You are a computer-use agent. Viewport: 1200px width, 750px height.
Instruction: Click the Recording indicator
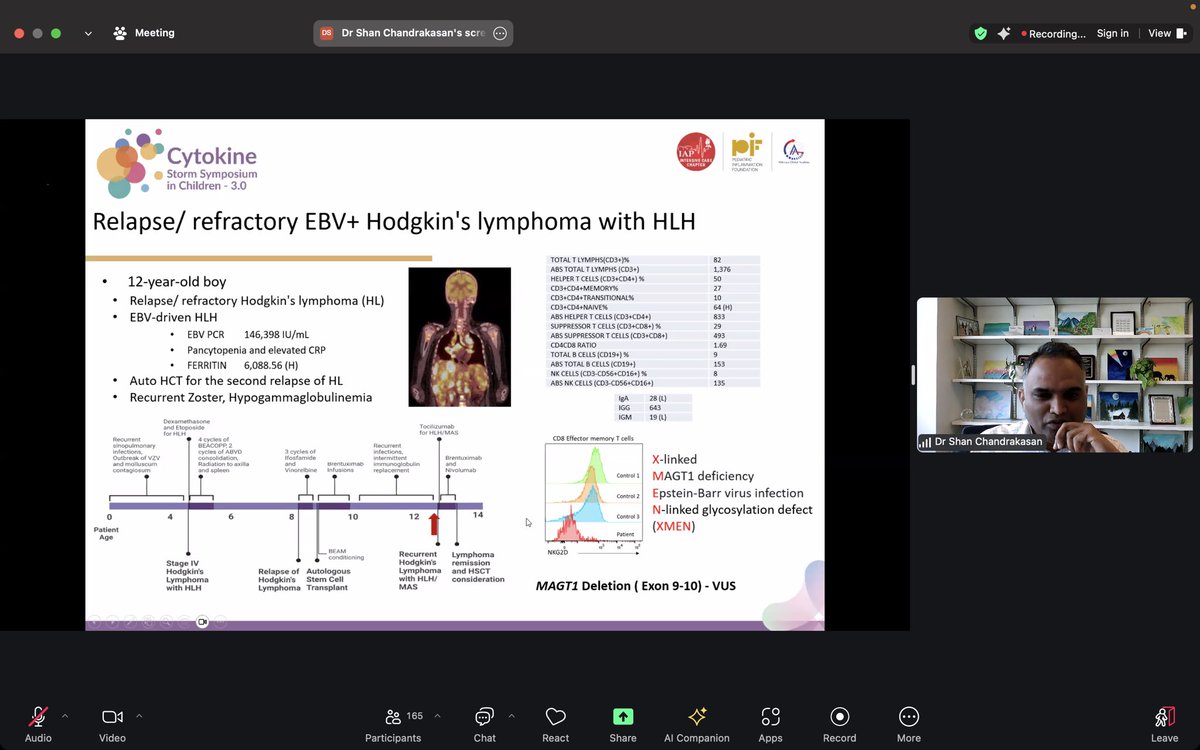1053,33
